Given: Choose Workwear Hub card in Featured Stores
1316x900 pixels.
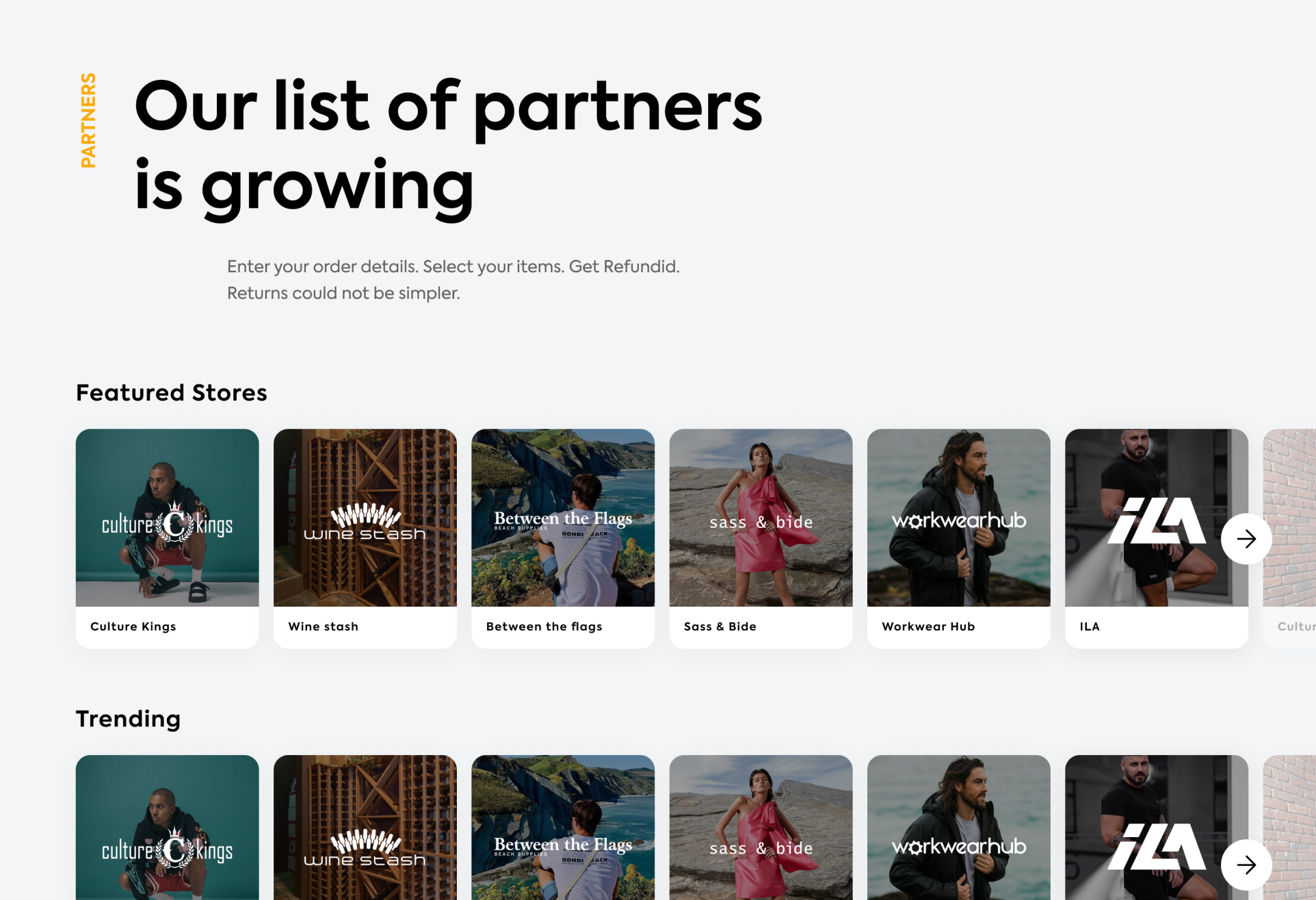Looking at the screenshot, I should pos(959,539).
